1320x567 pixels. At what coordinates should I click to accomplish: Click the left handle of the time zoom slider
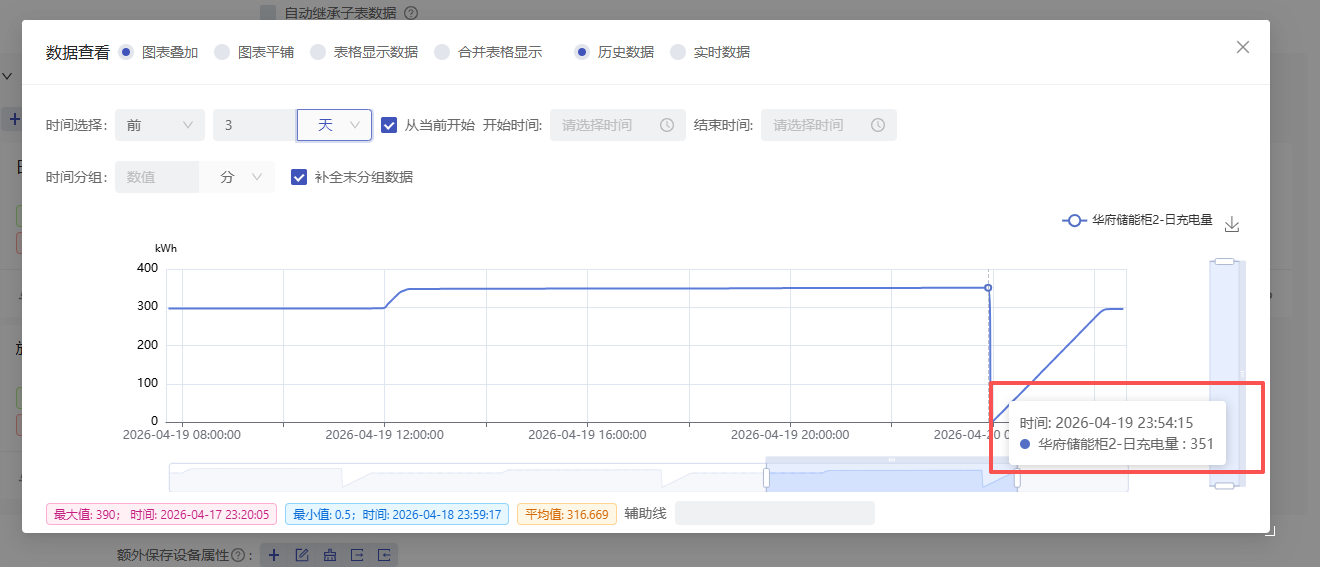coord(767,478)
